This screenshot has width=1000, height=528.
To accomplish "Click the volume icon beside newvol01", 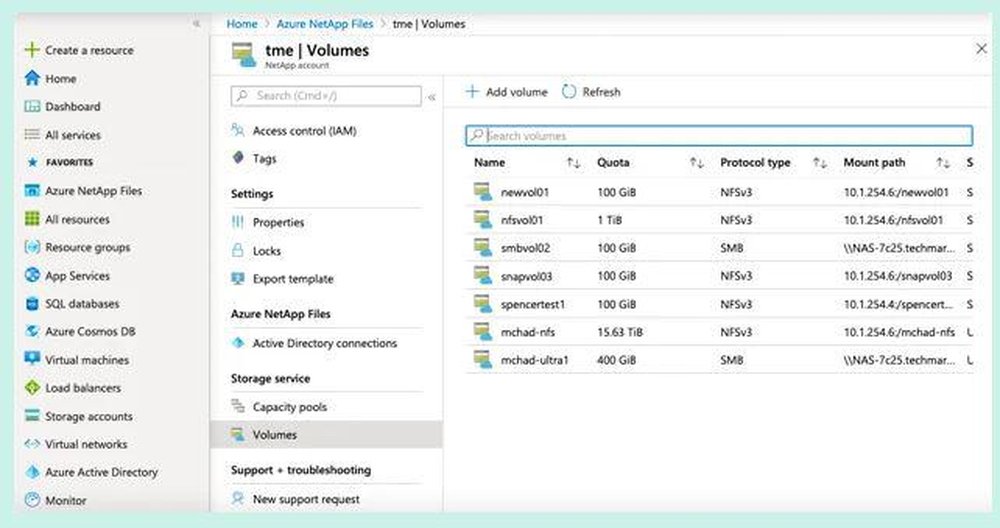I will (x=483, y=191).
